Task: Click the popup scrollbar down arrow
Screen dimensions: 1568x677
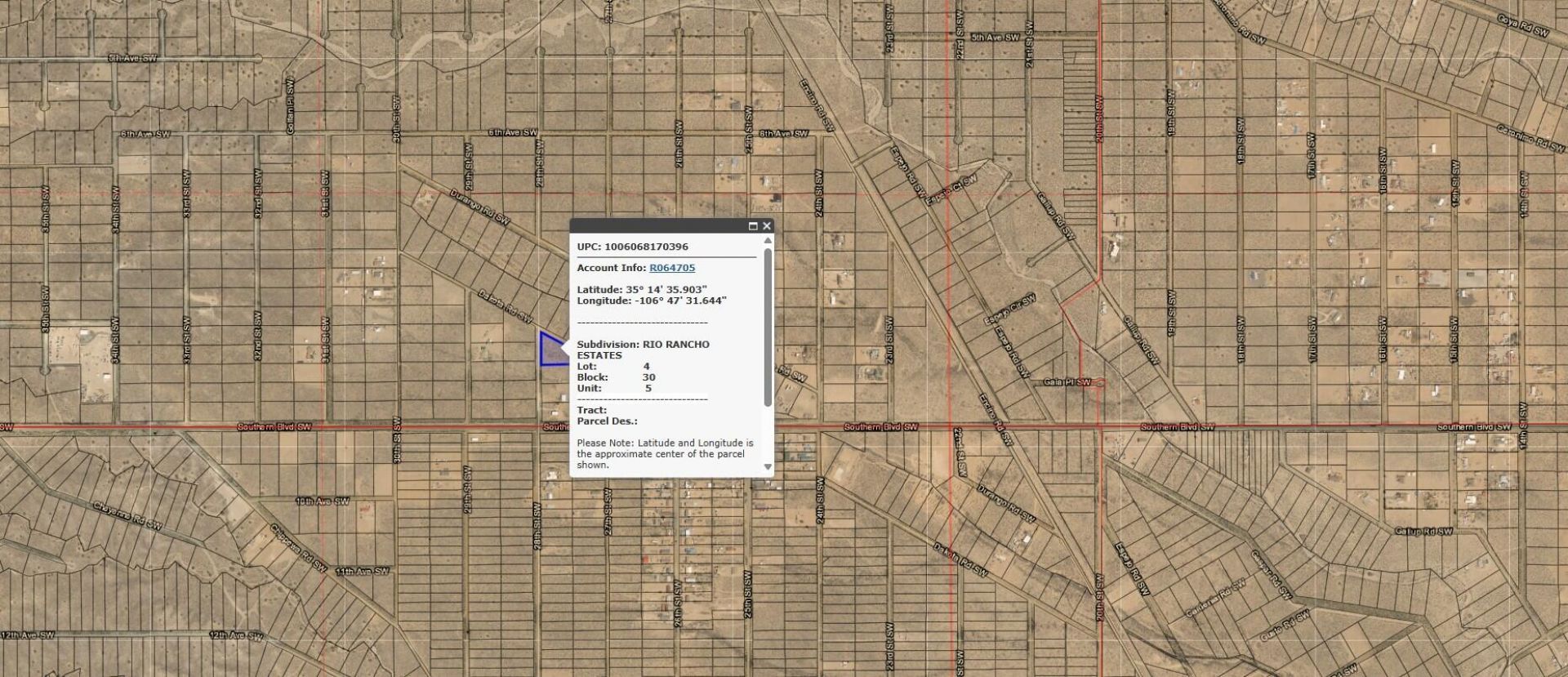Action: coord(768,467)
